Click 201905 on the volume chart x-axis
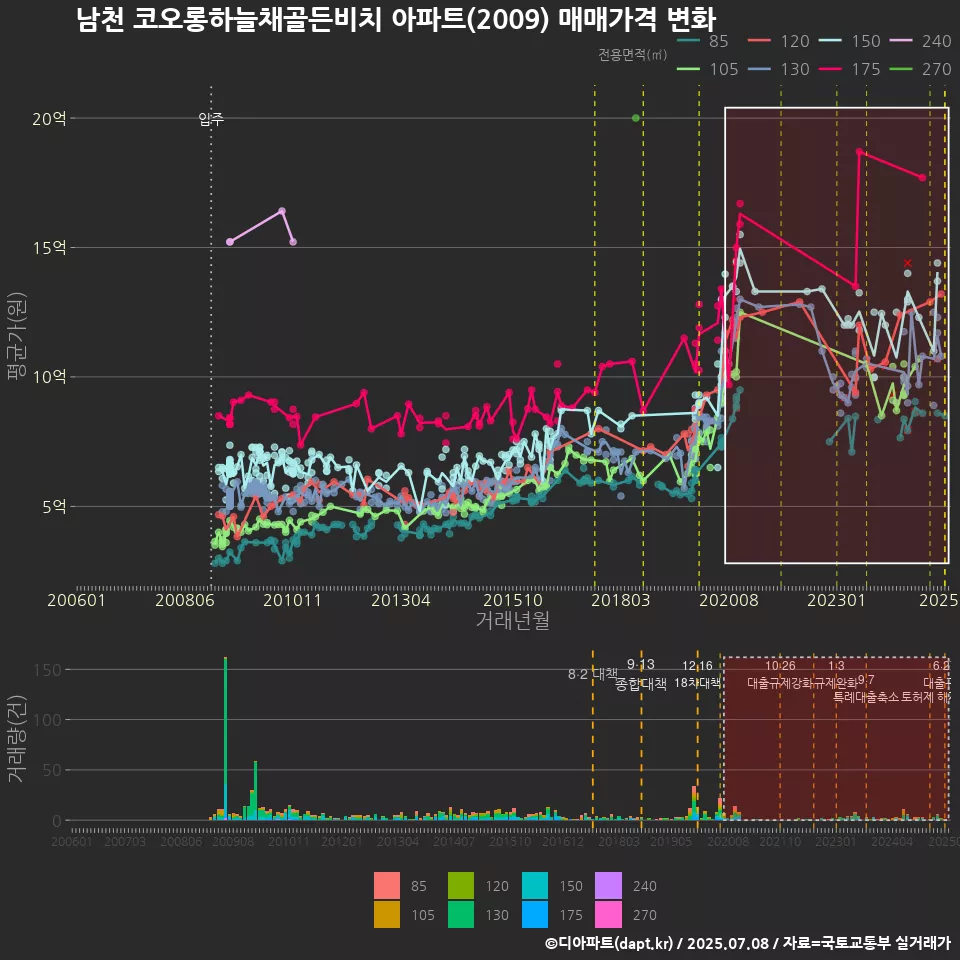This screenshot has height=960, width=960. point(671,841)
